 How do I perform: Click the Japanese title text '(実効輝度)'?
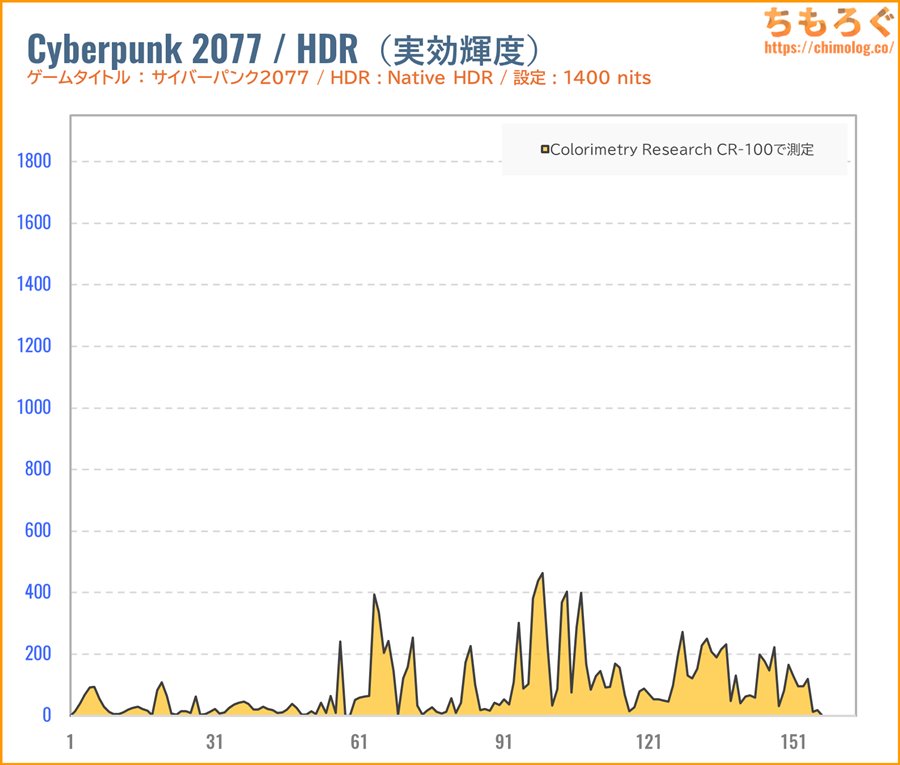[459, 51]
